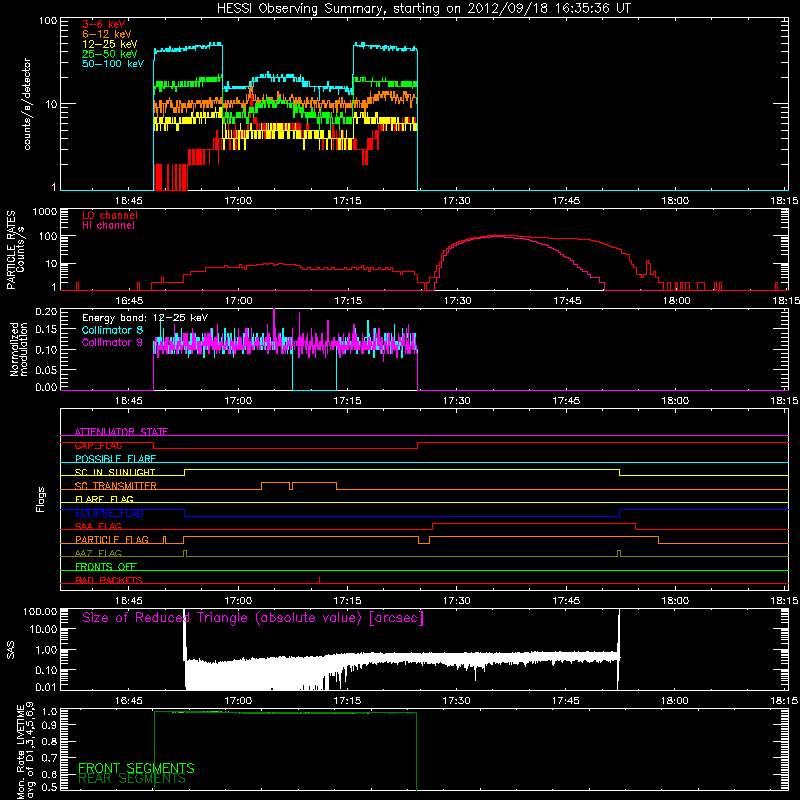Select the 'POSSIBLE_FLARE' flag label
The height and width of the screenshot is (800, 800).
pyautogui.click(x=115, y=459)
